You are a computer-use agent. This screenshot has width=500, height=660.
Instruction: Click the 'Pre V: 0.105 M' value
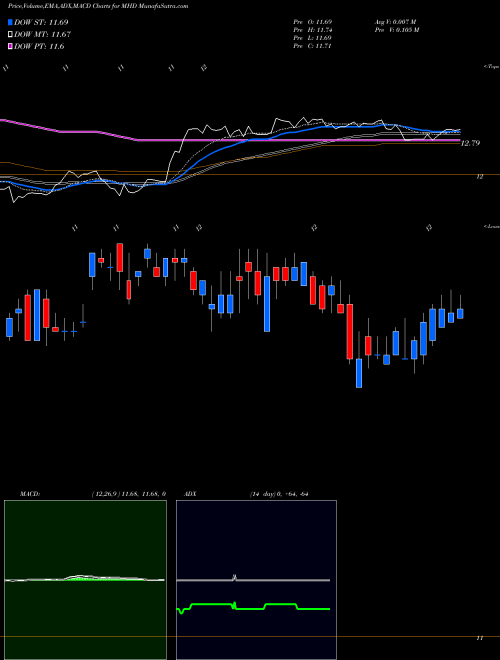(396, 30)
